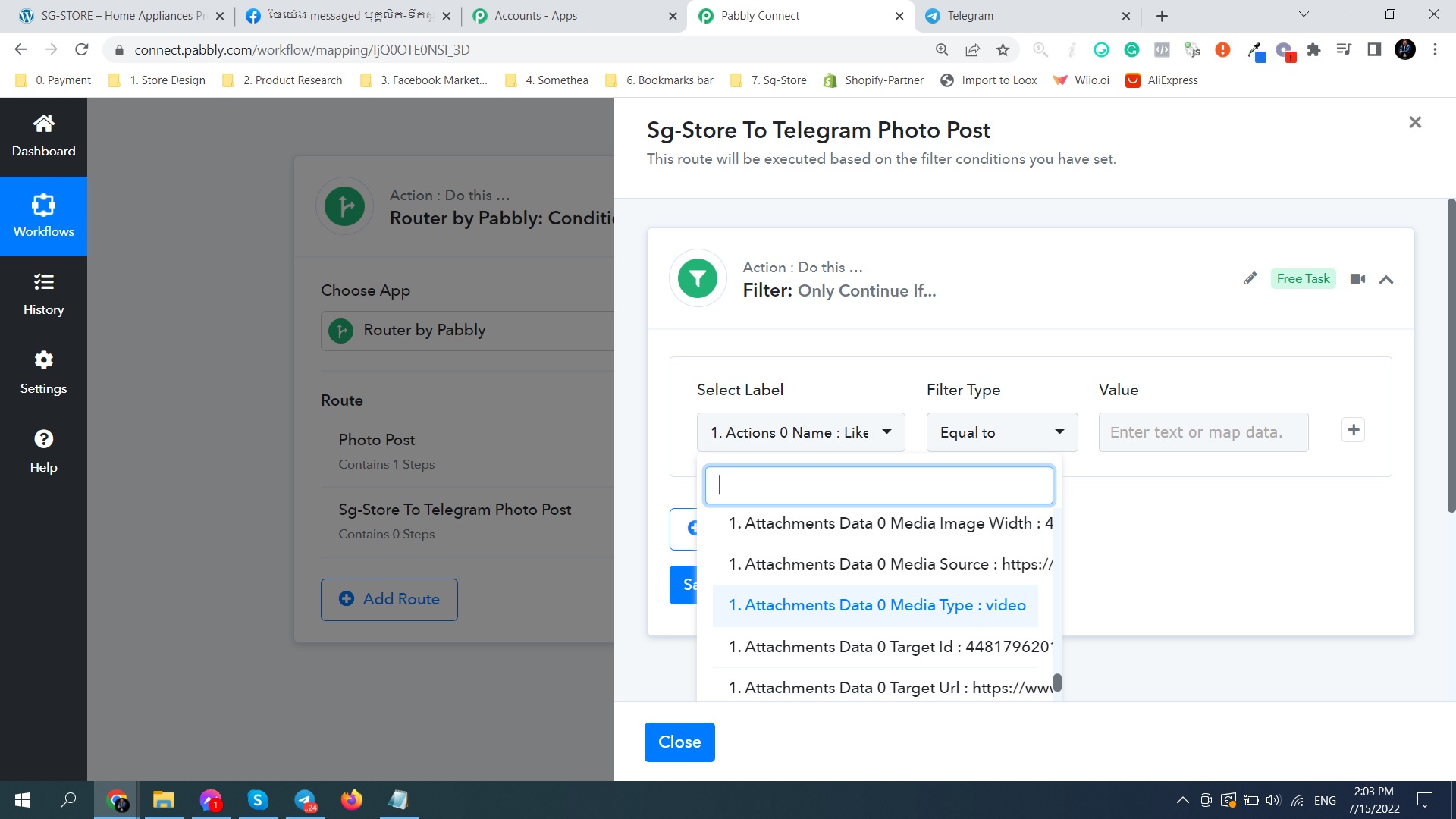Open the Select Label dropdown
The width and height of the screenshot is (1456, 819).
(801, 432)
